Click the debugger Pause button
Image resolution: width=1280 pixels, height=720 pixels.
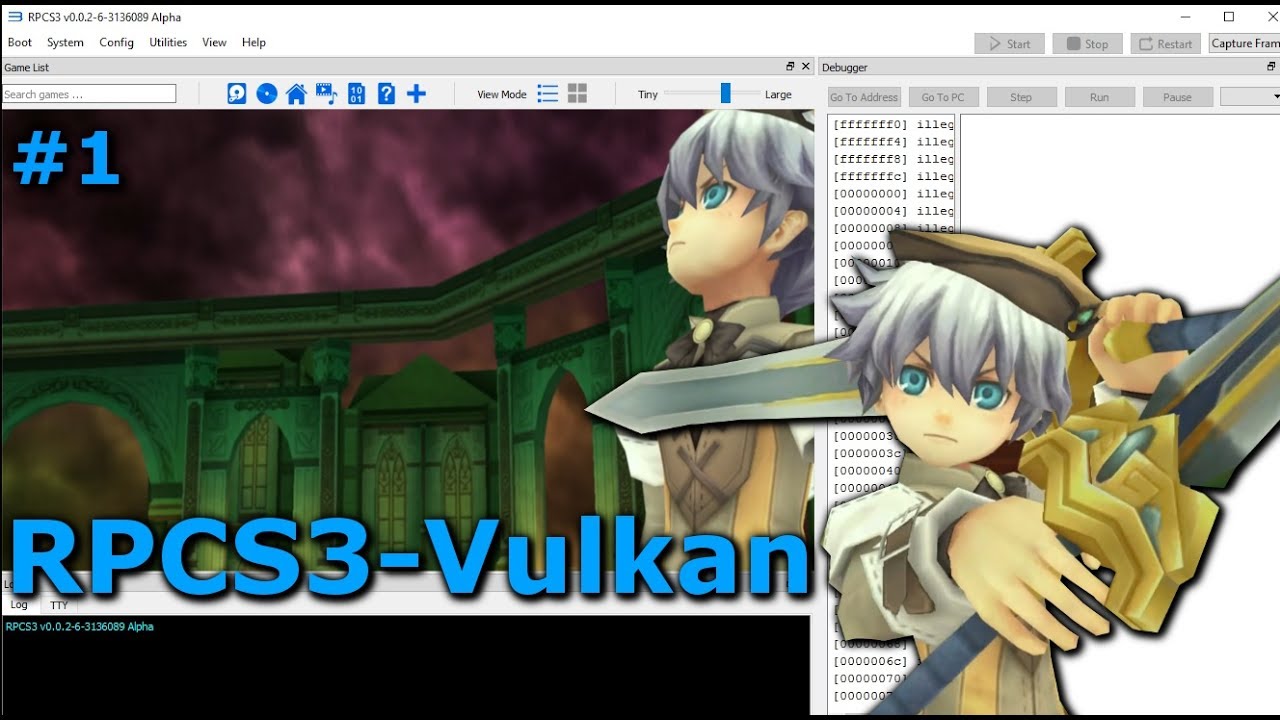[x=1178, y=97]
